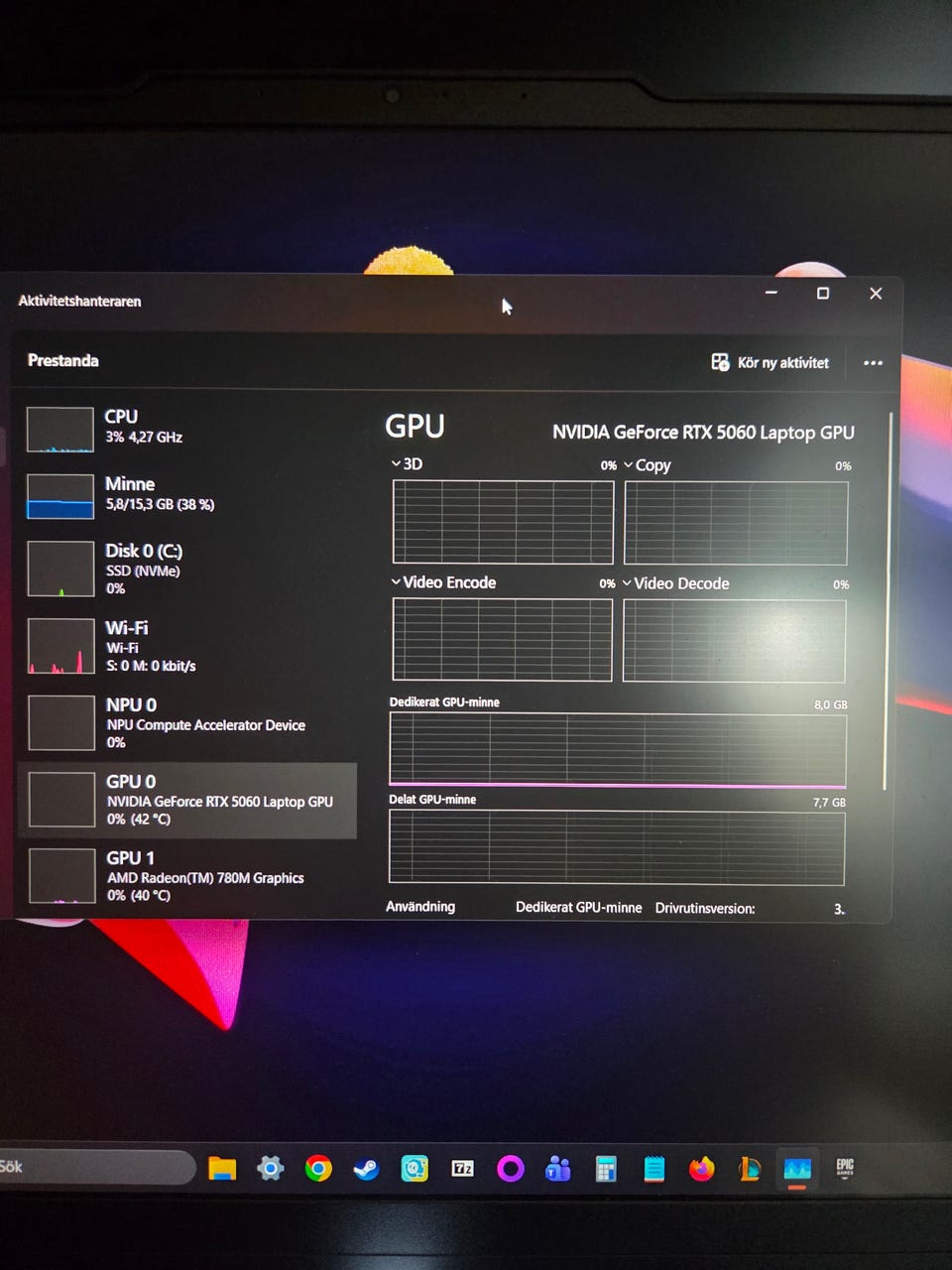Open Disk 0 (C:) performance view
952x1270 pixels.
(x=186, y=569)
